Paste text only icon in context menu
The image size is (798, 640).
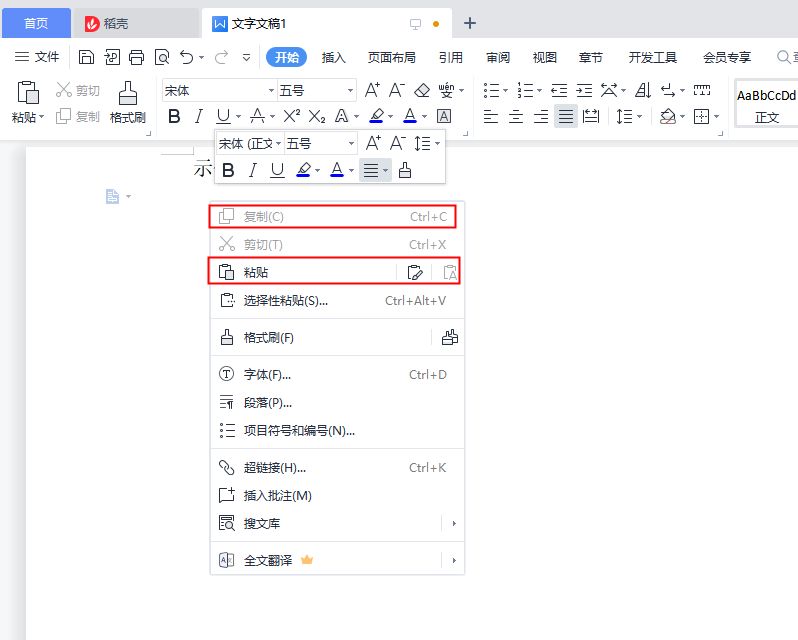(x=449, y=273)
